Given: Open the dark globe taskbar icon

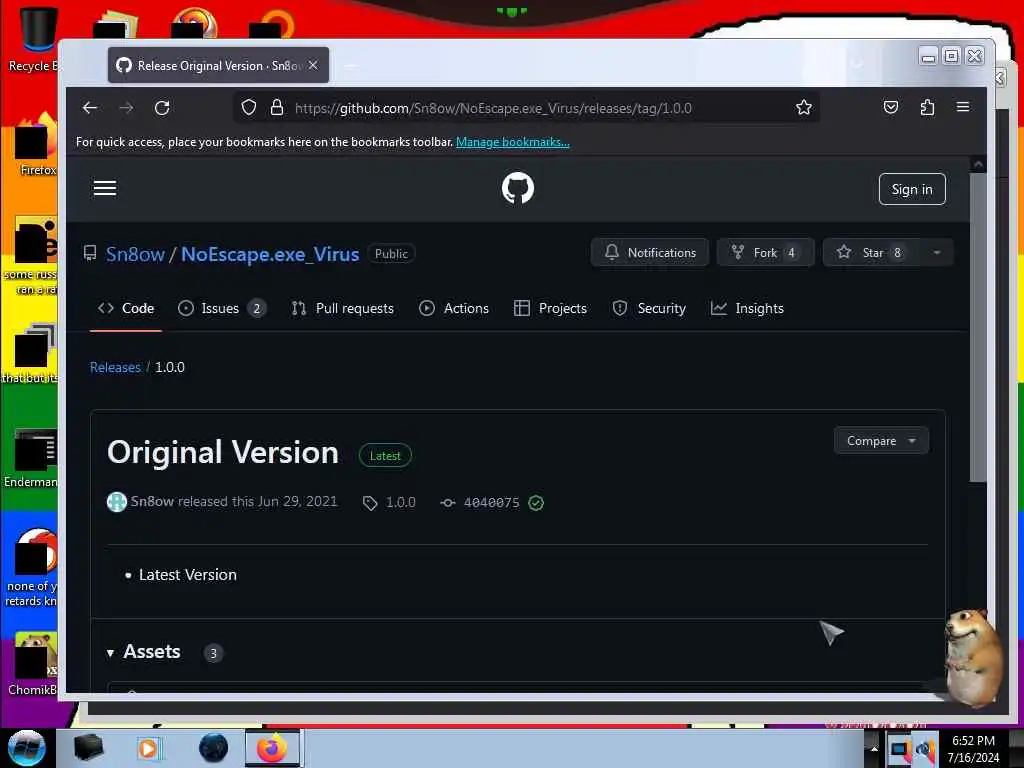Looking at the screenshot, I should 213,748.
